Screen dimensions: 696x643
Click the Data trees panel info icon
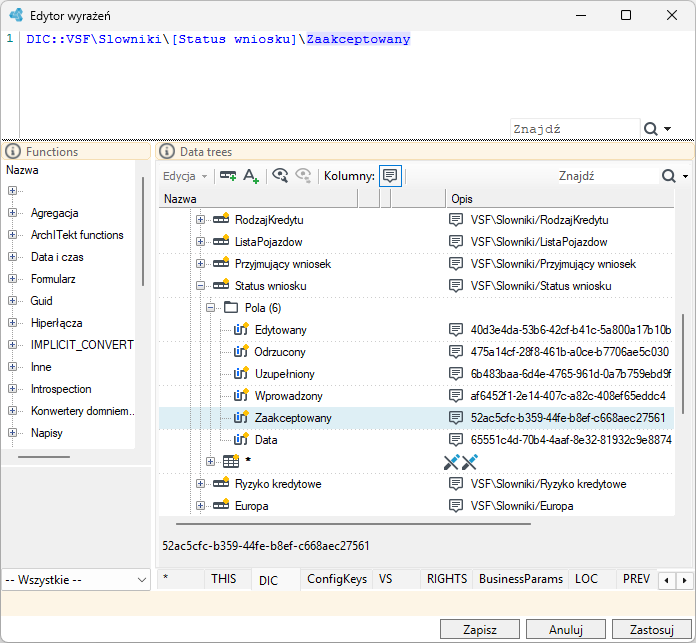pos(167,151)
